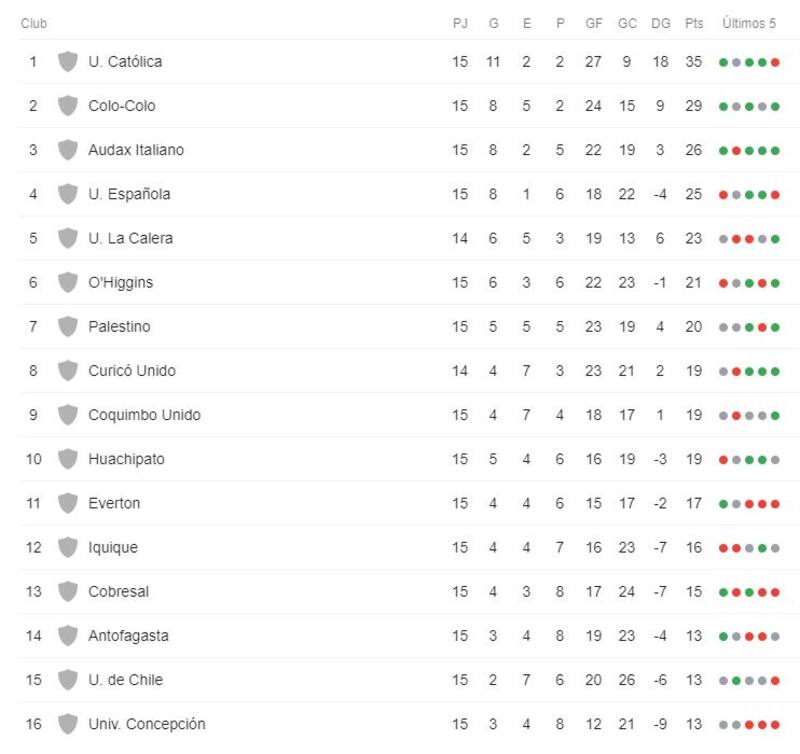
Task: Click the Pts column header
Action: pyautogui.click(x=694, y=23)
